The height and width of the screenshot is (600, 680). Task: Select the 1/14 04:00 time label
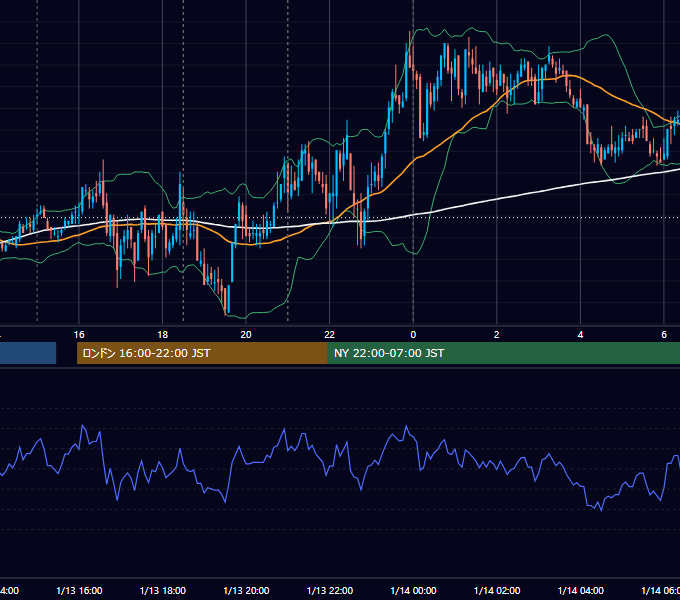(x=581, y=590)
